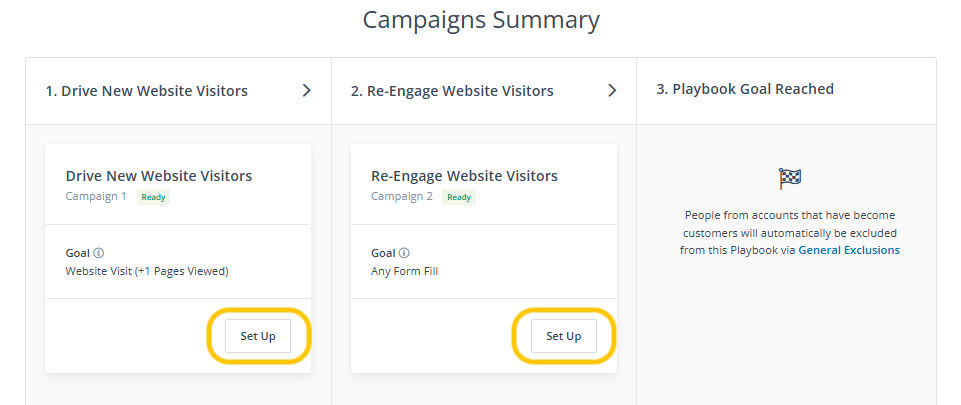
Task: Click Set Up for Drive New Website Visitors
Action: point(258,336)
